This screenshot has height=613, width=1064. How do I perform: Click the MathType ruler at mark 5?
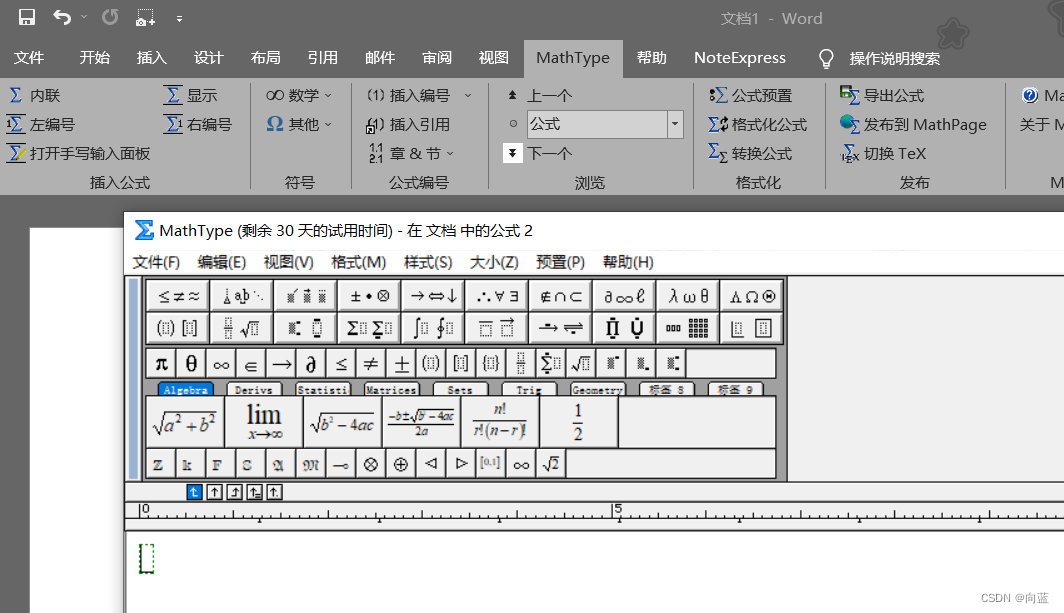pyautogui.click(x=617, y=510)
